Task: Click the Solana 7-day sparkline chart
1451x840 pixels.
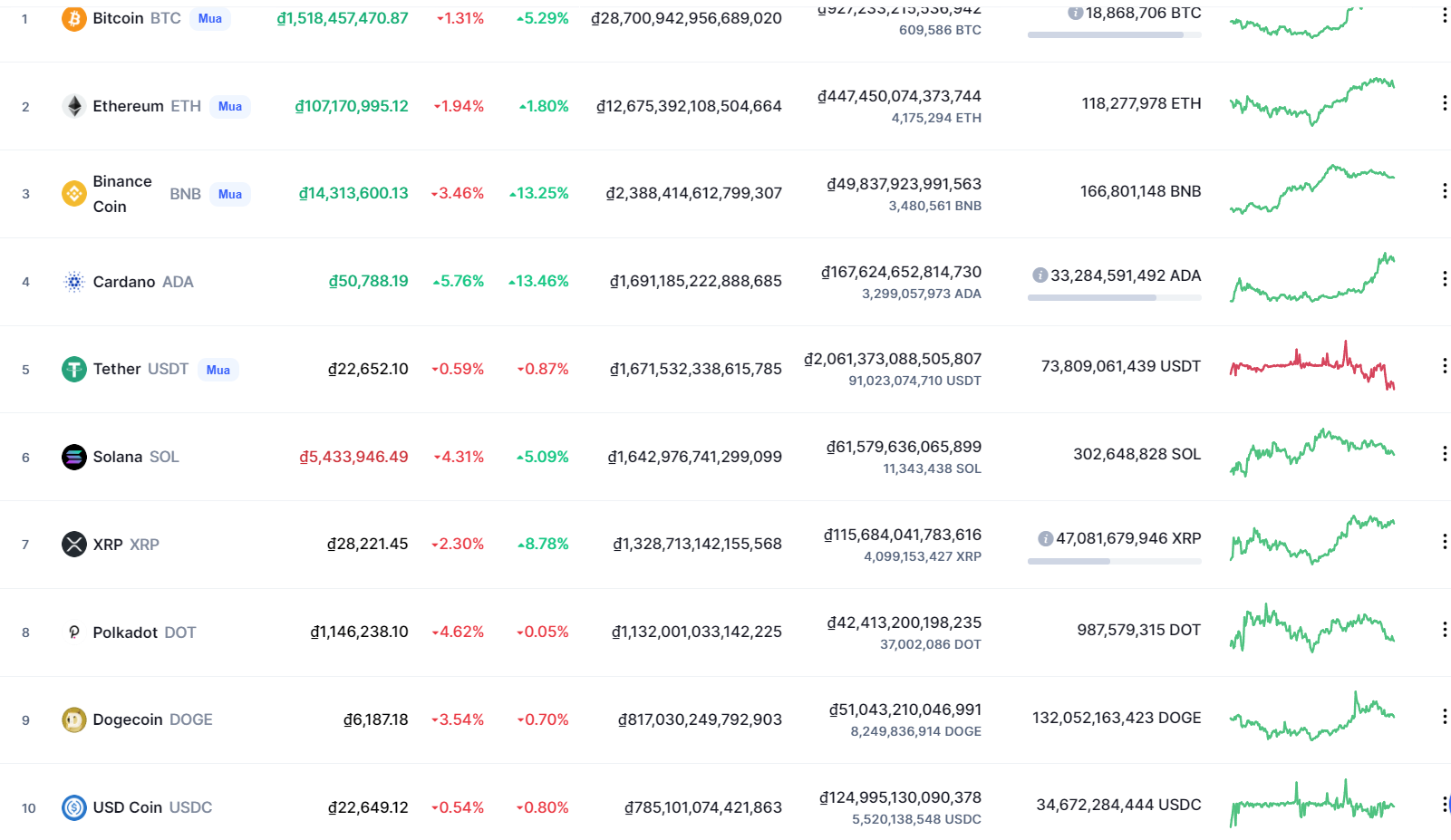Action: click(1311, 451)
